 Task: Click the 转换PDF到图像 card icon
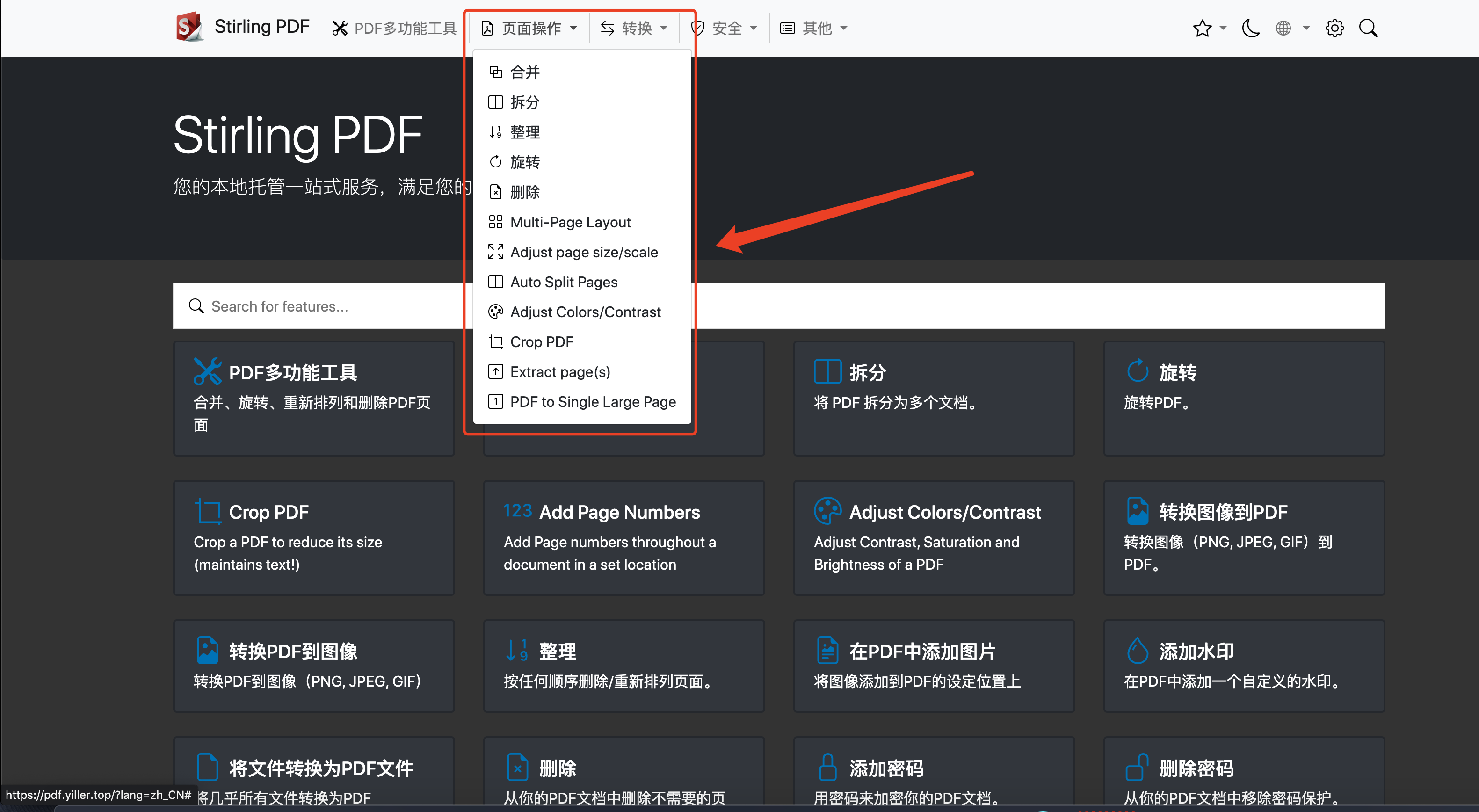tap(207, 650)
